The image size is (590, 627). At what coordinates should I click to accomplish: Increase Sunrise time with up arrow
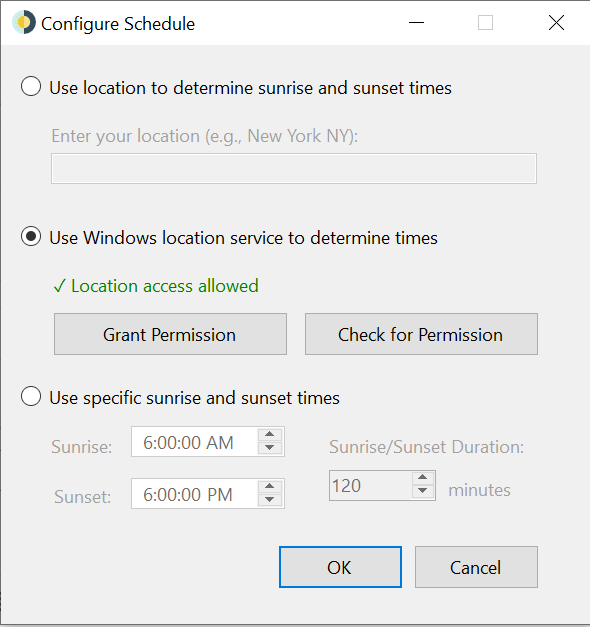click(x=270, y=435)
